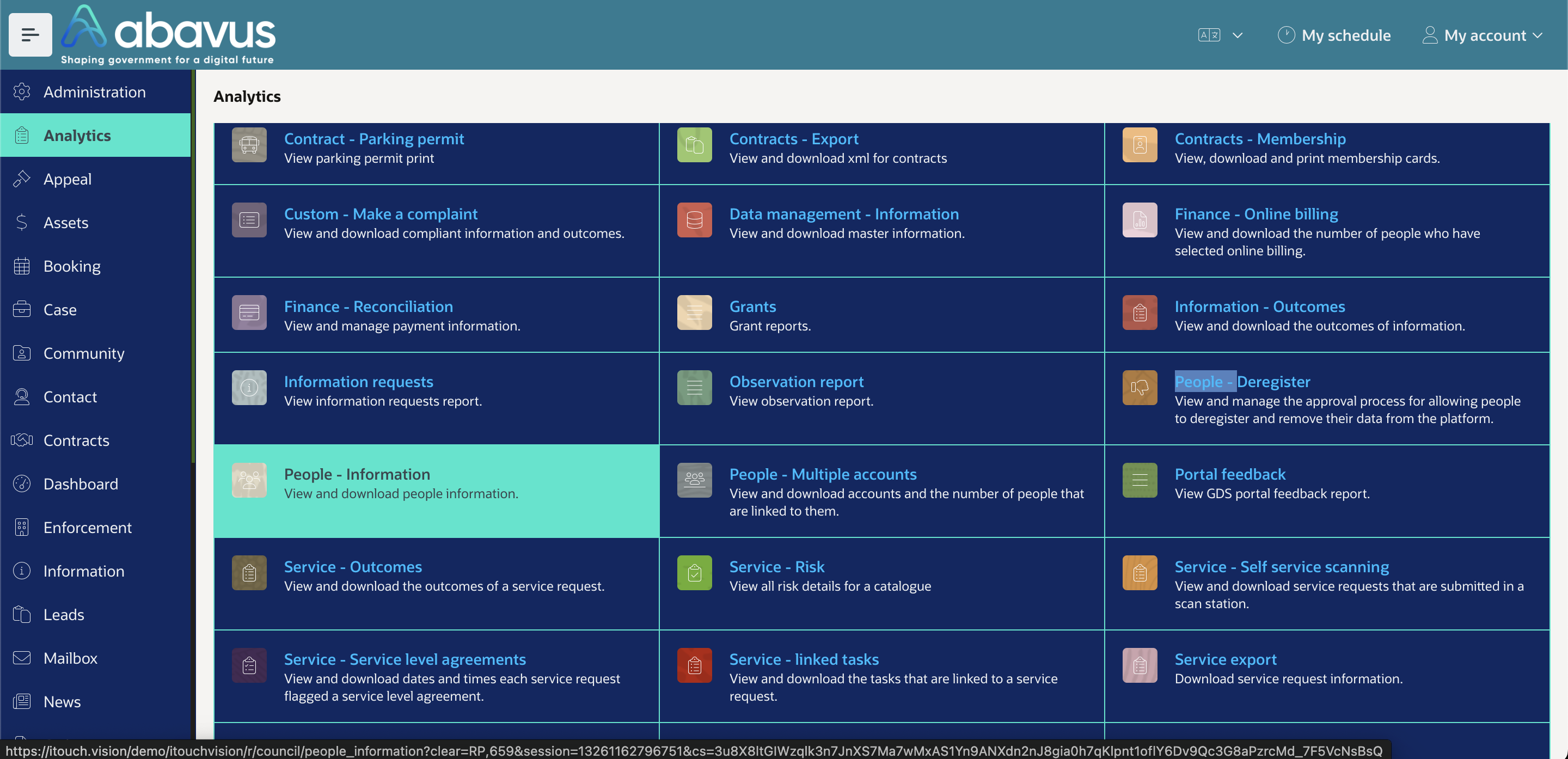Open Finance - Reconciliation link
This screenshot has width=1568, height=759.
coord(368,306)
